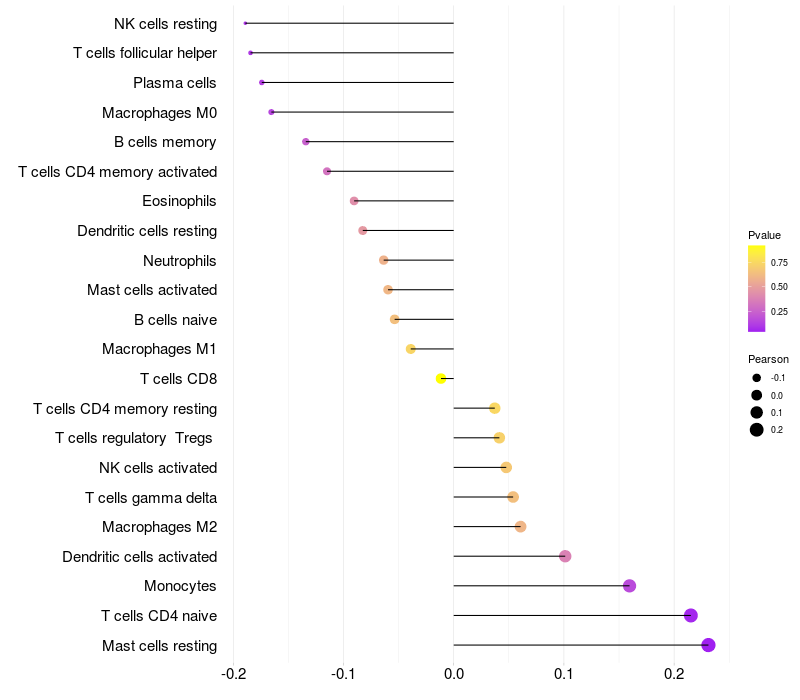Screen dimensions: 800x700
Task: Select the Monocytes lollipop dot
Action: tap(629, 586)
